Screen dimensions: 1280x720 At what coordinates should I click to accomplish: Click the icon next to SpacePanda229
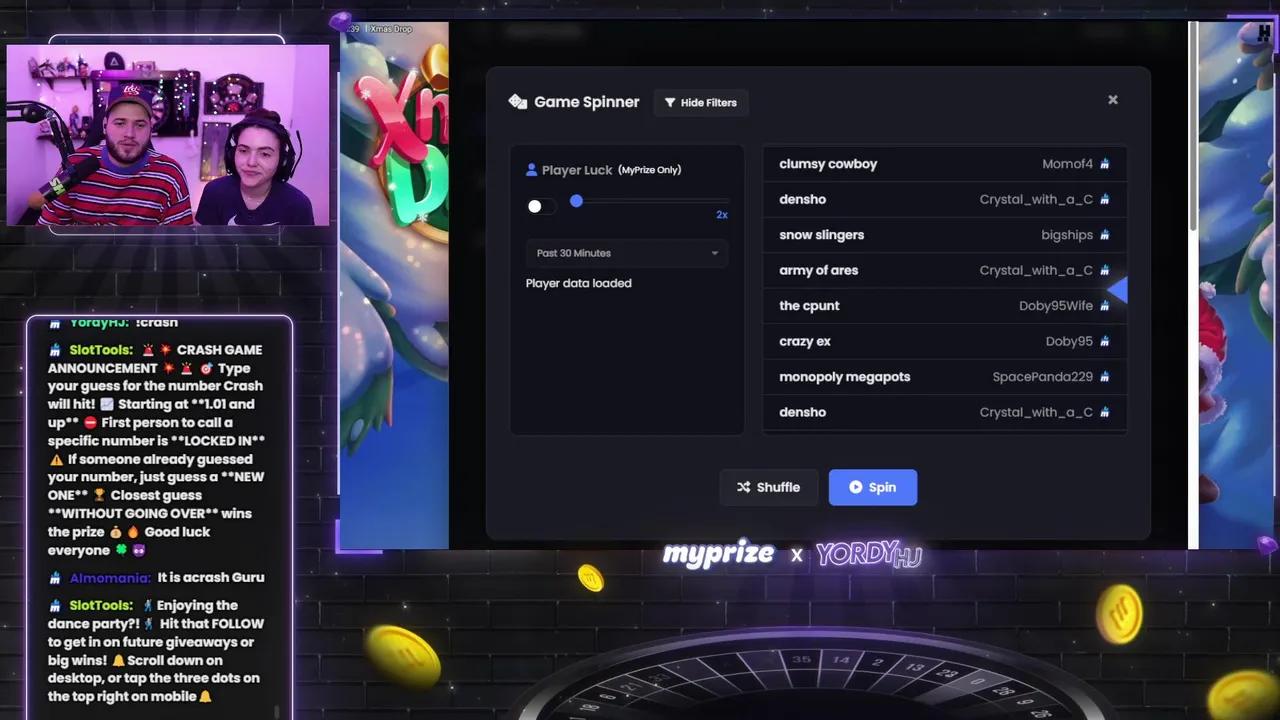point(1104,377)
